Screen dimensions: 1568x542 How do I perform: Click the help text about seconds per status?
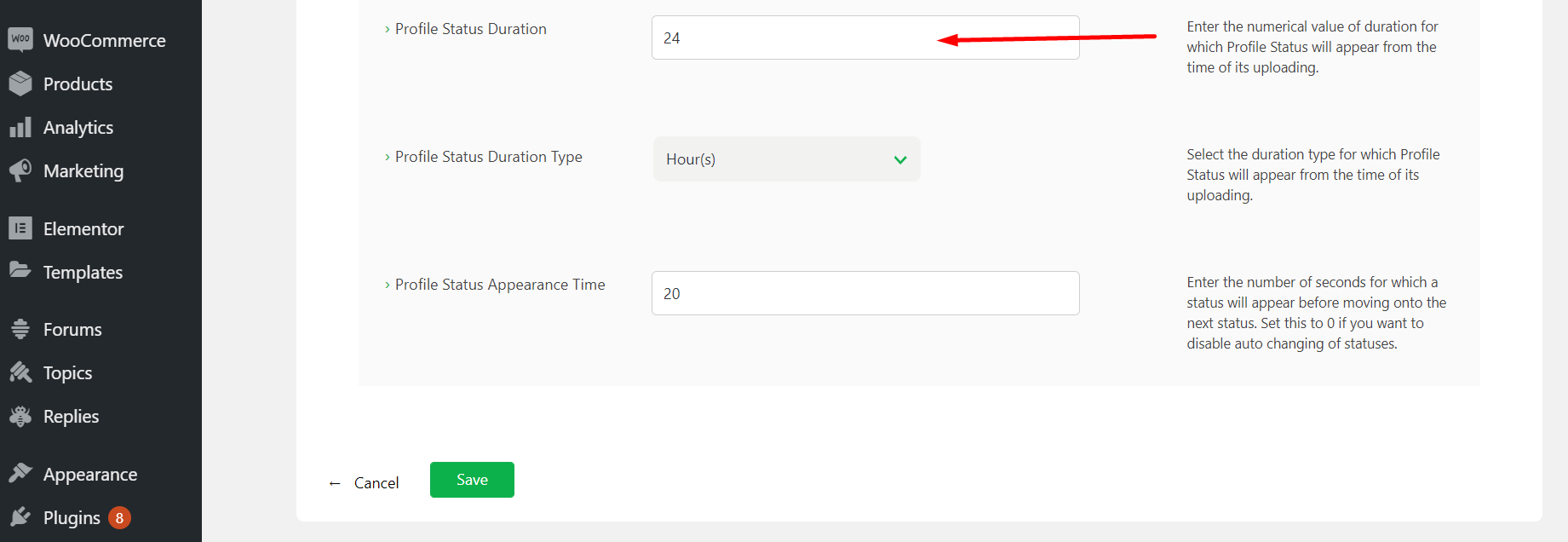coord(1317,313)
